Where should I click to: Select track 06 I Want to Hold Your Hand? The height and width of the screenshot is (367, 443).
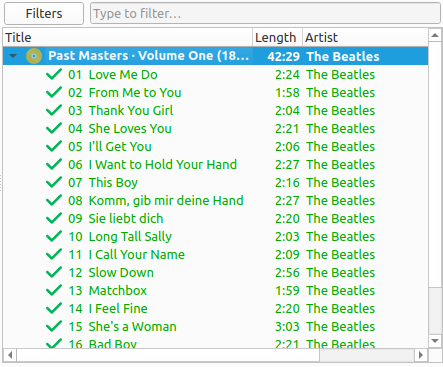tap(216, 164)
